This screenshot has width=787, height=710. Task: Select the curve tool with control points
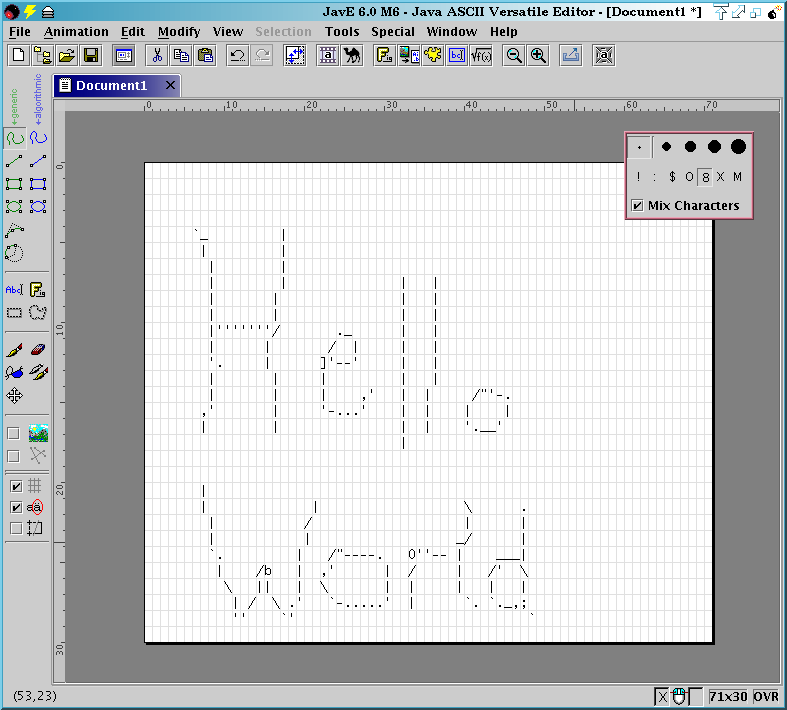pos(14,230)
